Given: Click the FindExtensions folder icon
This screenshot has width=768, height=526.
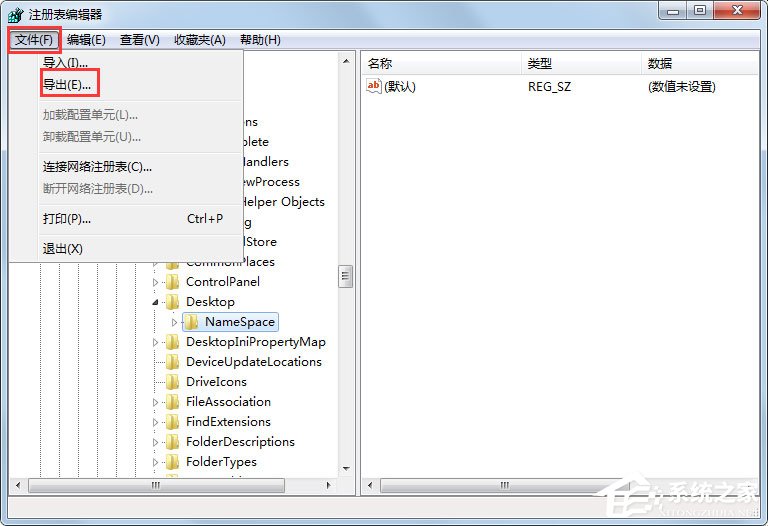Looking at the screenshot, I should (172, 422).
